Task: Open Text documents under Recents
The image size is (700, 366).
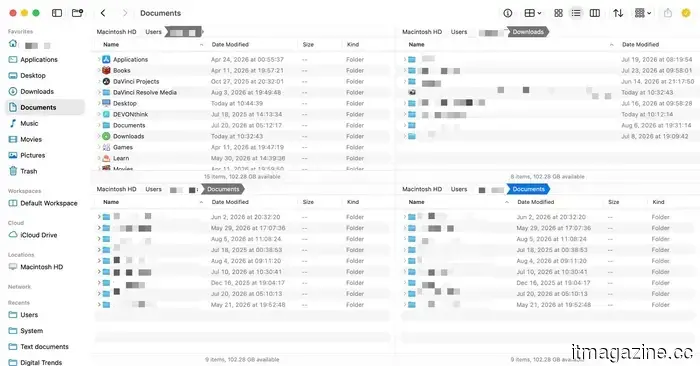Action: (x=44, y=347)
